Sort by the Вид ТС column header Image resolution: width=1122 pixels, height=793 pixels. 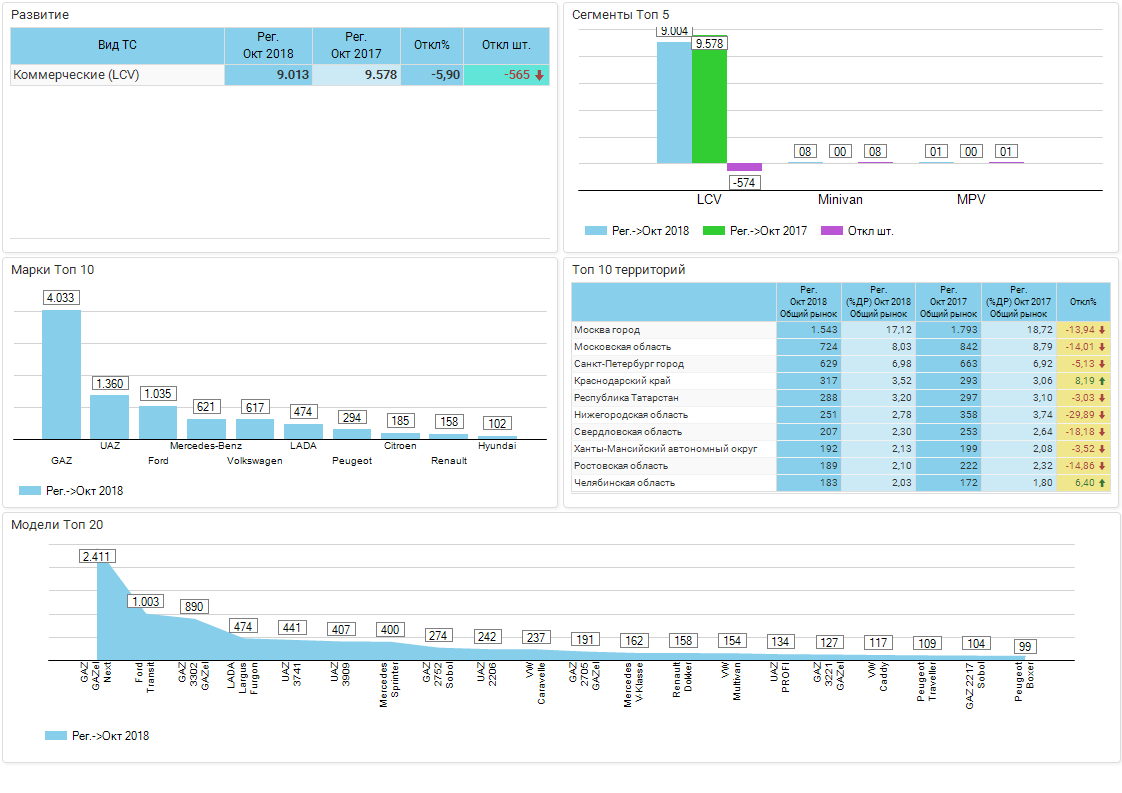coord(117,45)
